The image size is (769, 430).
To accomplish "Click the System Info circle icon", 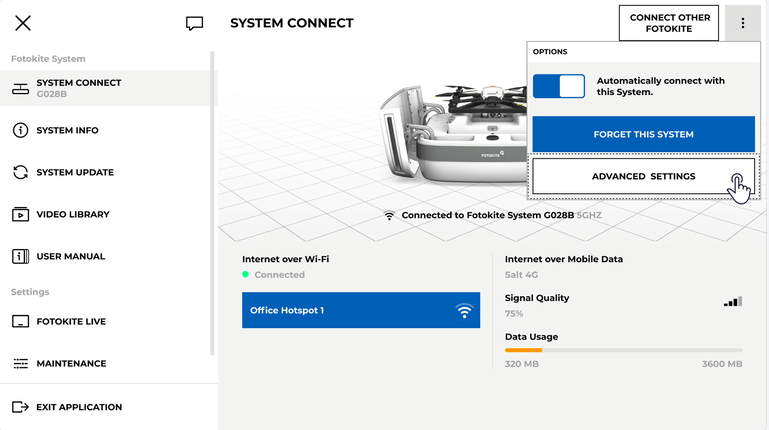I will pyautogui.click(x=20, y=131).
